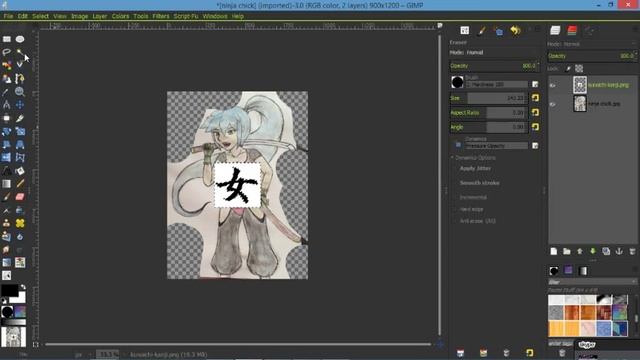The height and width of the screenshot is (360, 640).
Task: Open the Layer menu
Action: point(100,16)
